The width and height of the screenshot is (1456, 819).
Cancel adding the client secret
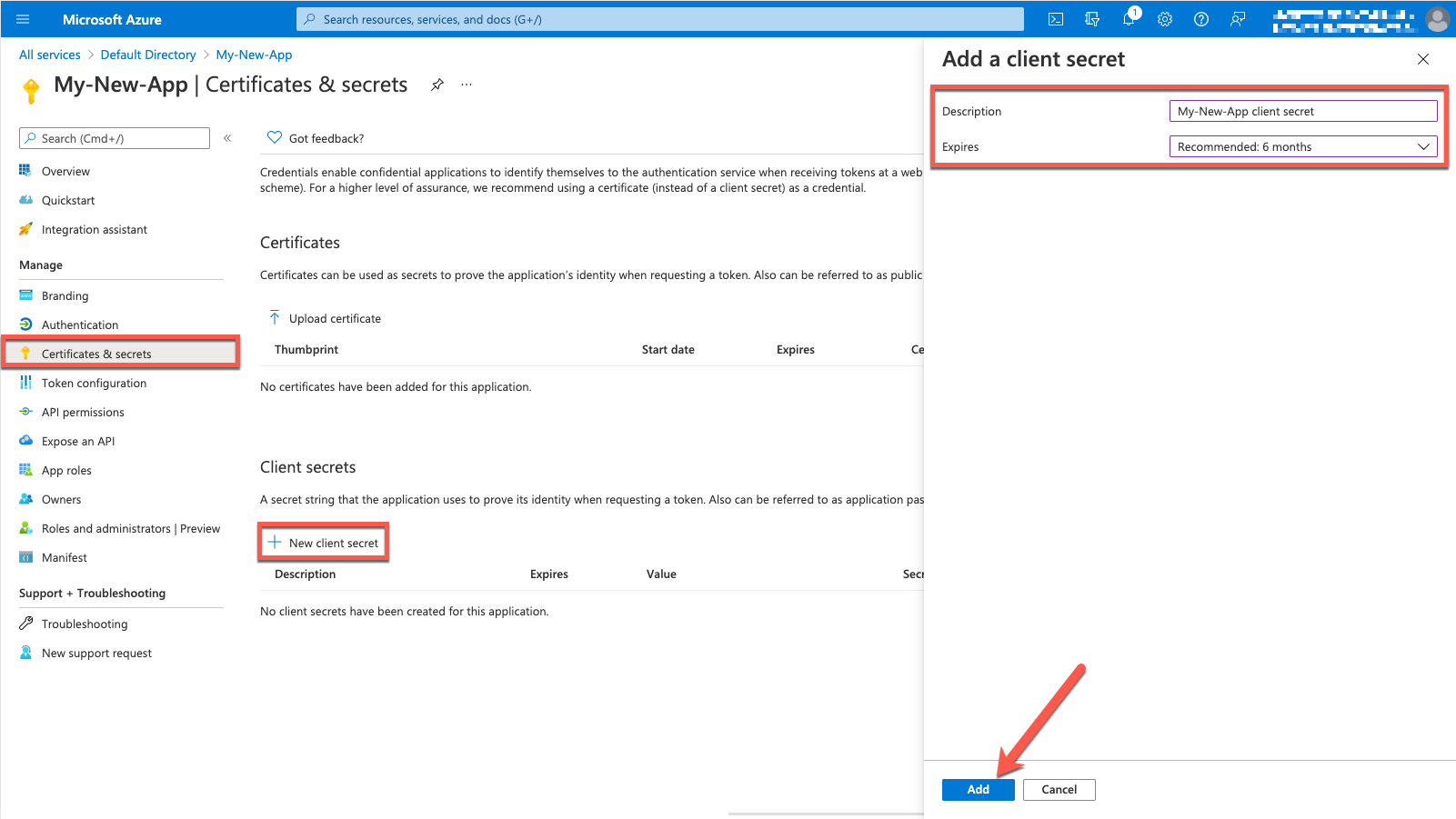coord(1059,790)
